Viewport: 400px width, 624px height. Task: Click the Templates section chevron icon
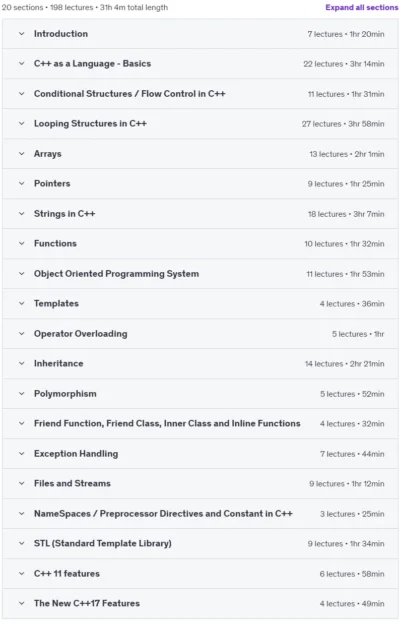[21, 304]
